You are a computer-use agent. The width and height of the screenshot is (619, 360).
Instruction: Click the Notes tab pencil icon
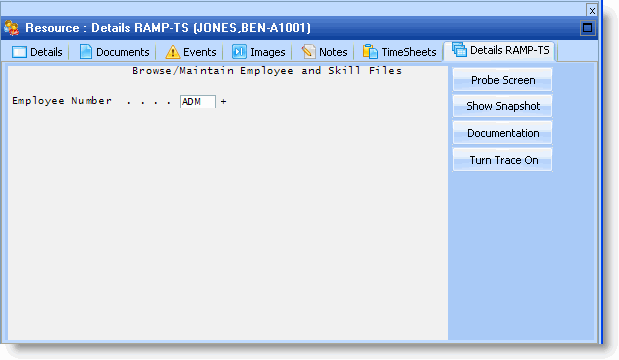tap(308, 52)
